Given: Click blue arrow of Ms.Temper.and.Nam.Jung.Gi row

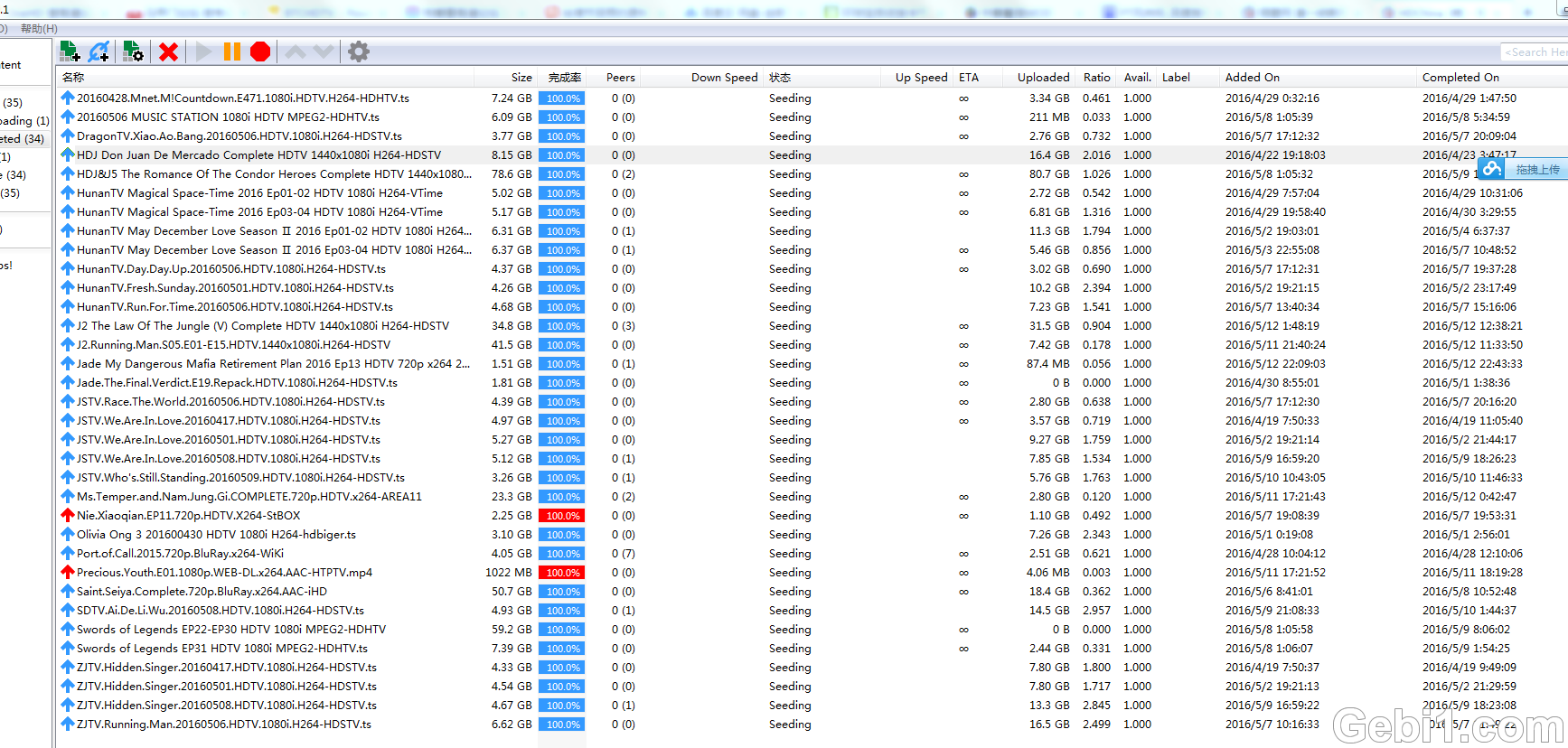Looking at the screenshot, I should click(x=68, y=496).
